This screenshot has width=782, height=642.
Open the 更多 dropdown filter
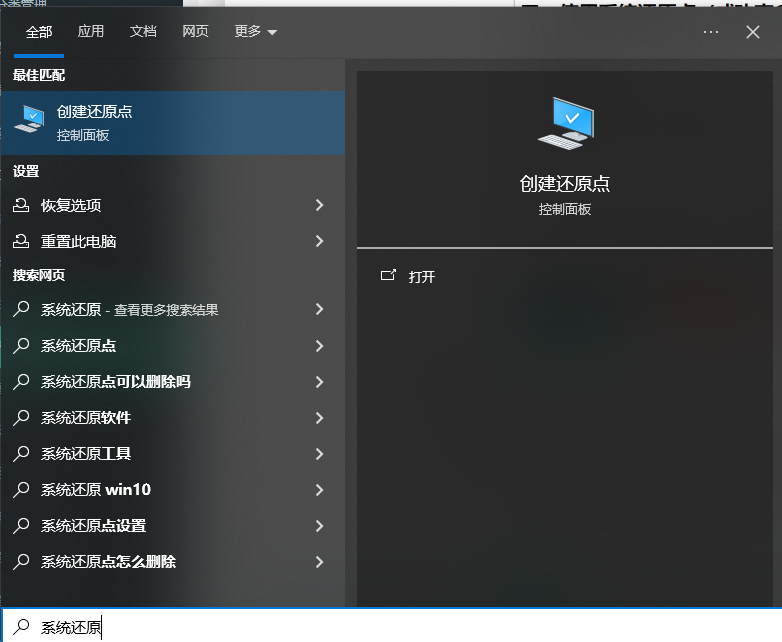pyautogui.click(x=255, y=31)
